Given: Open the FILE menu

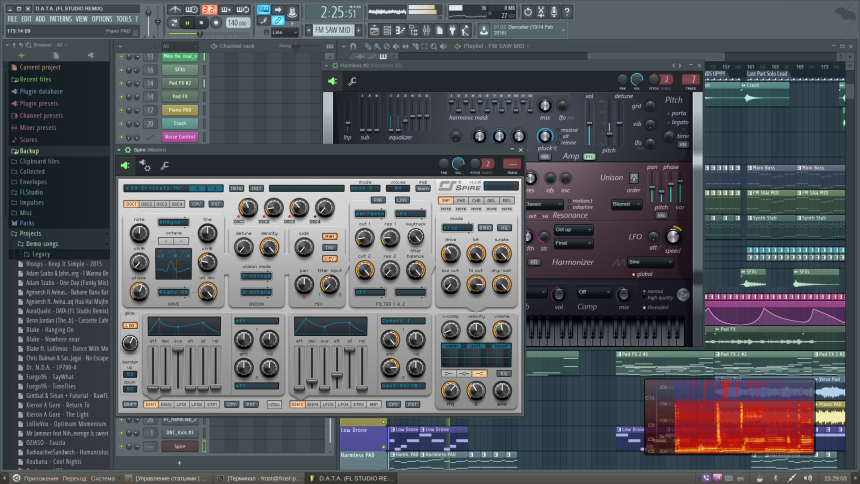Looking at the screenshot, I should [12, 19].
